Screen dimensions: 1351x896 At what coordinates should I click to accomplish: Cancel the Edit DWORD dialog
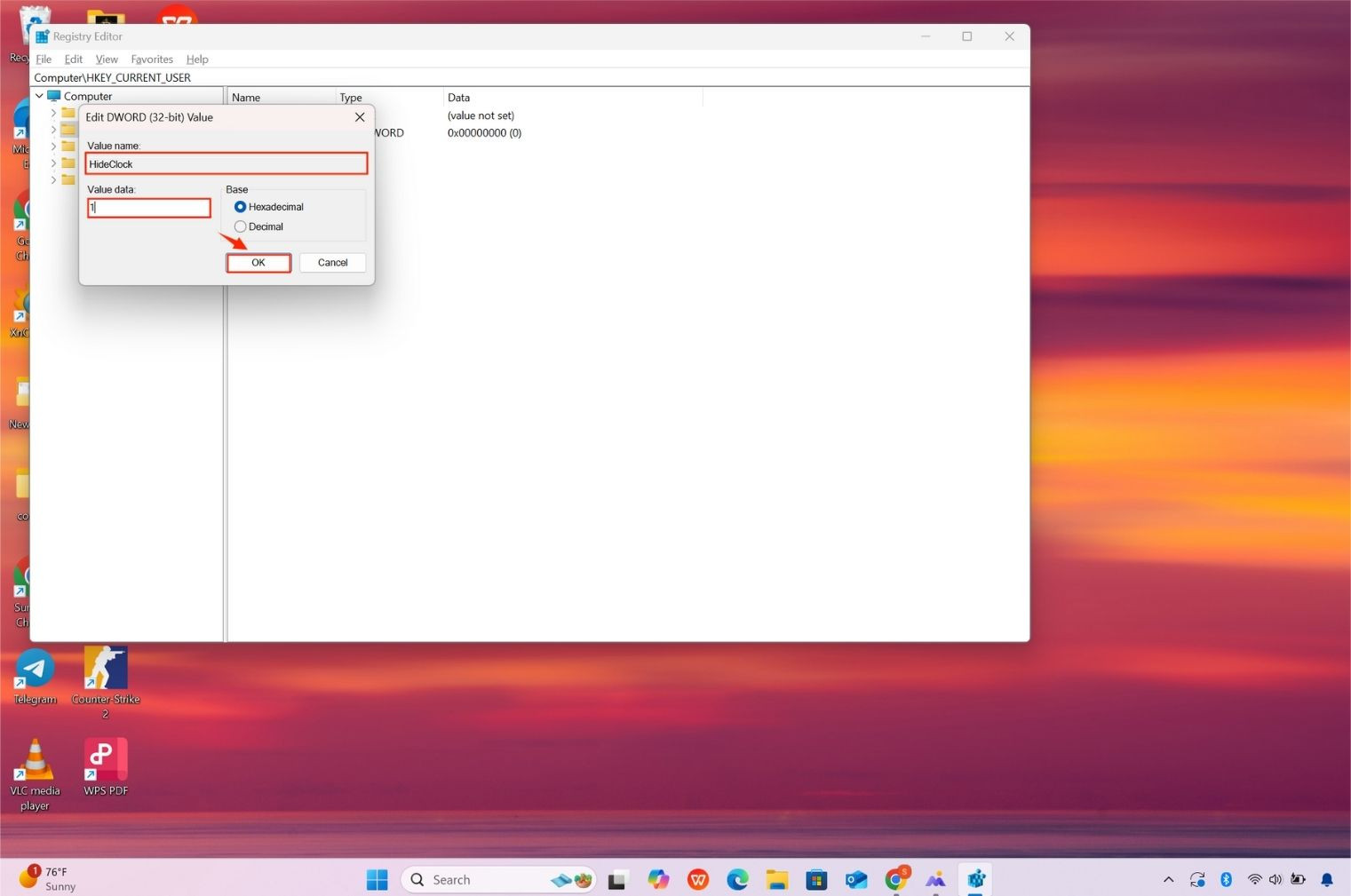click(332, 262)
